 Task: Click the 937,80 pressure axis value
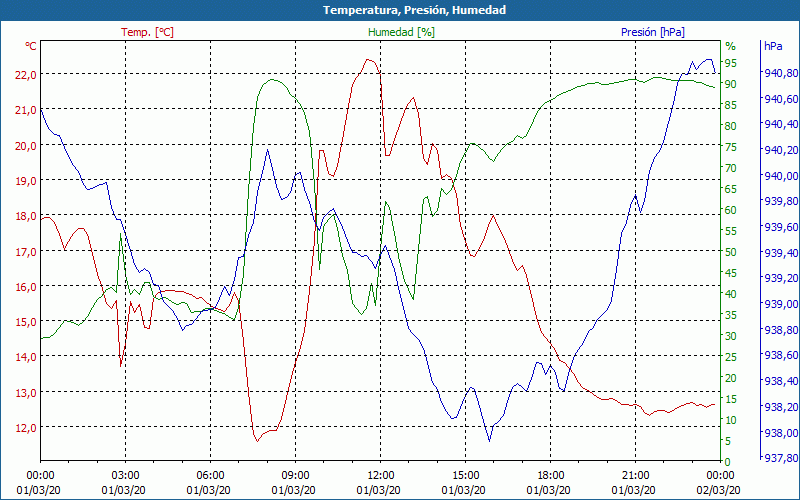781,458
